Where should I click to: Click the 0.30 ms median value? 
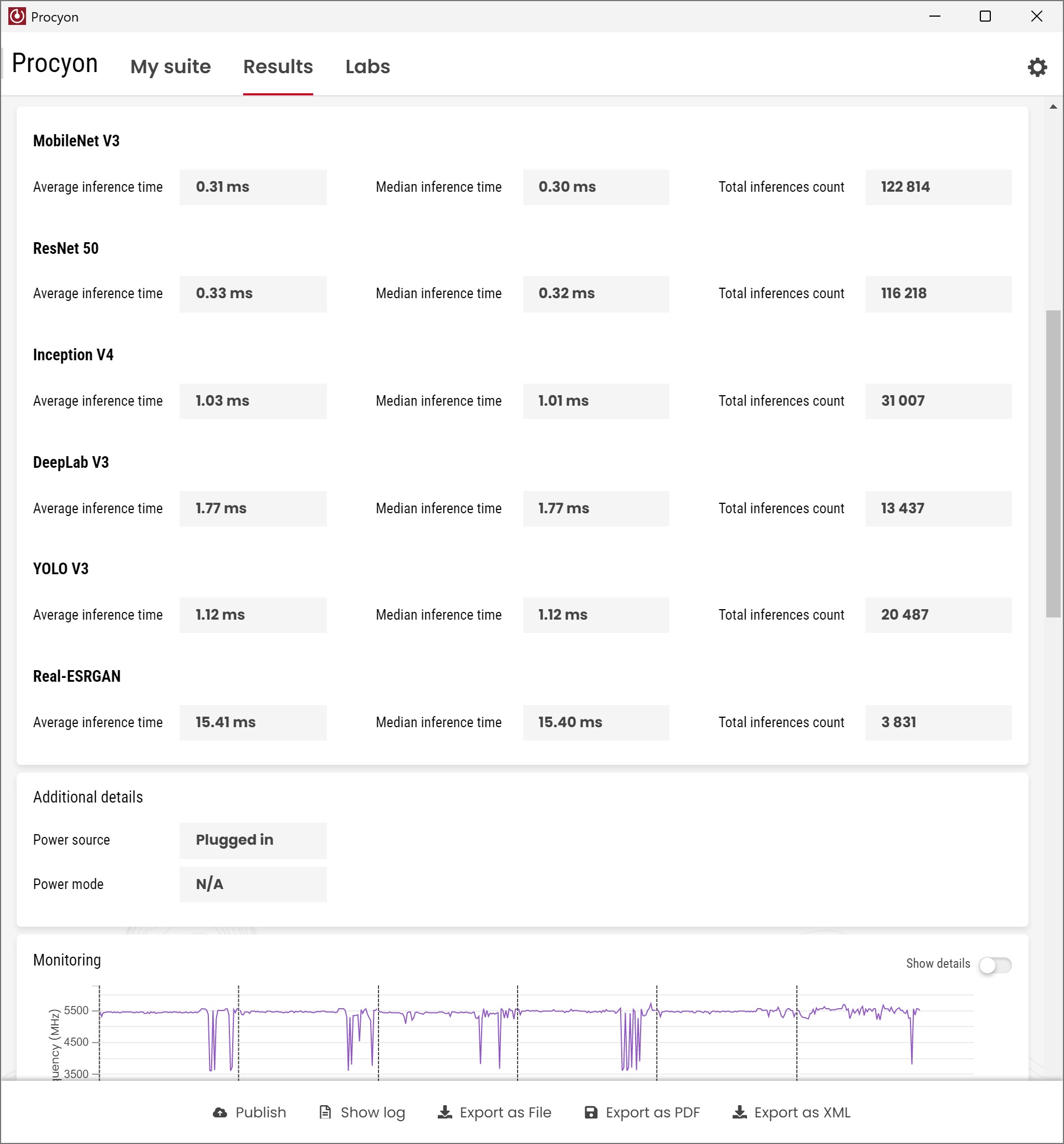click(596, 187)
